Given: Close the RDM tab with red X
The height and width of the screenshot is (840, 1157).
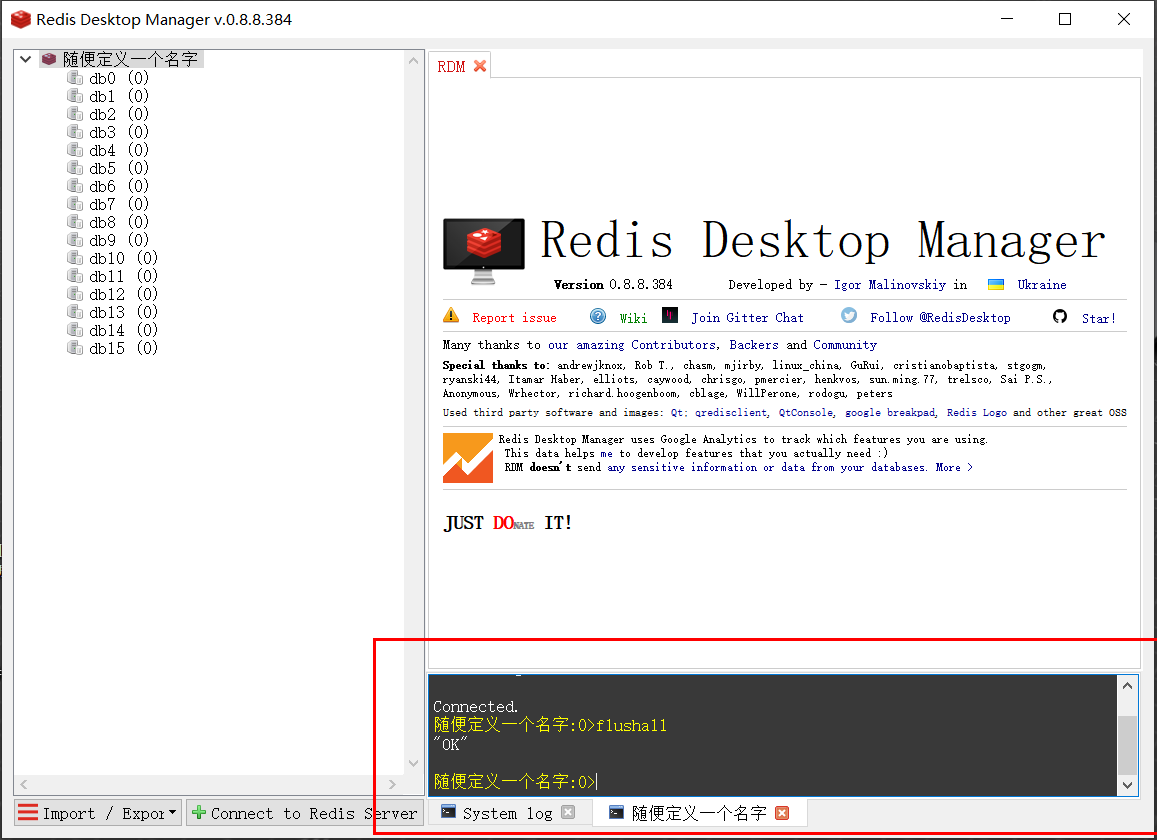Looking at the screenshot, I should (480, 66).
